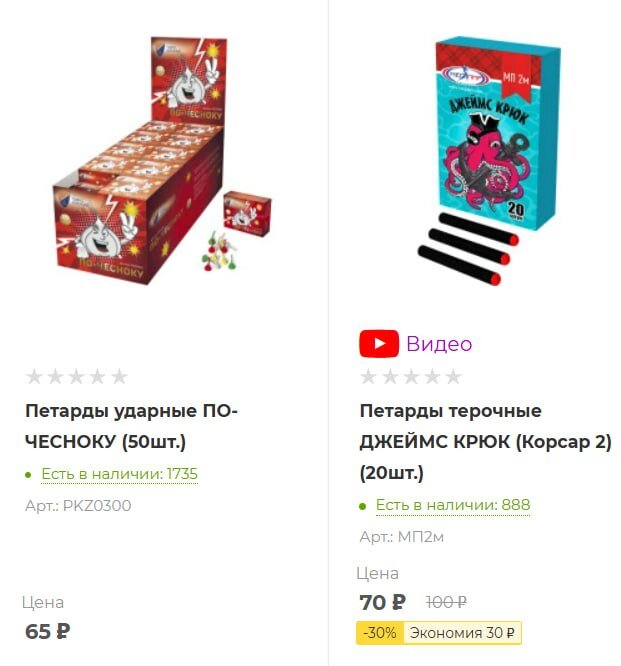The width and height of the screenshot is (621, 666).
Task: Rate ПО-ЧЕСНОКУ with third star
Action: pos(76,376)
